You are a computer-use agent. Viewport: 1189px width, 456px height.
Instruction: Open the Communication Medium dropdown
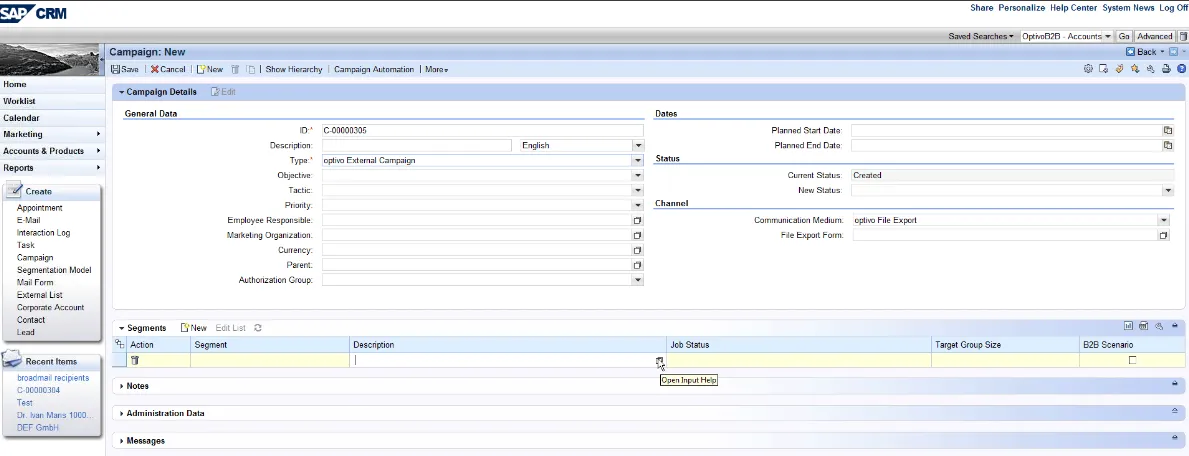tap(1163, 220)
